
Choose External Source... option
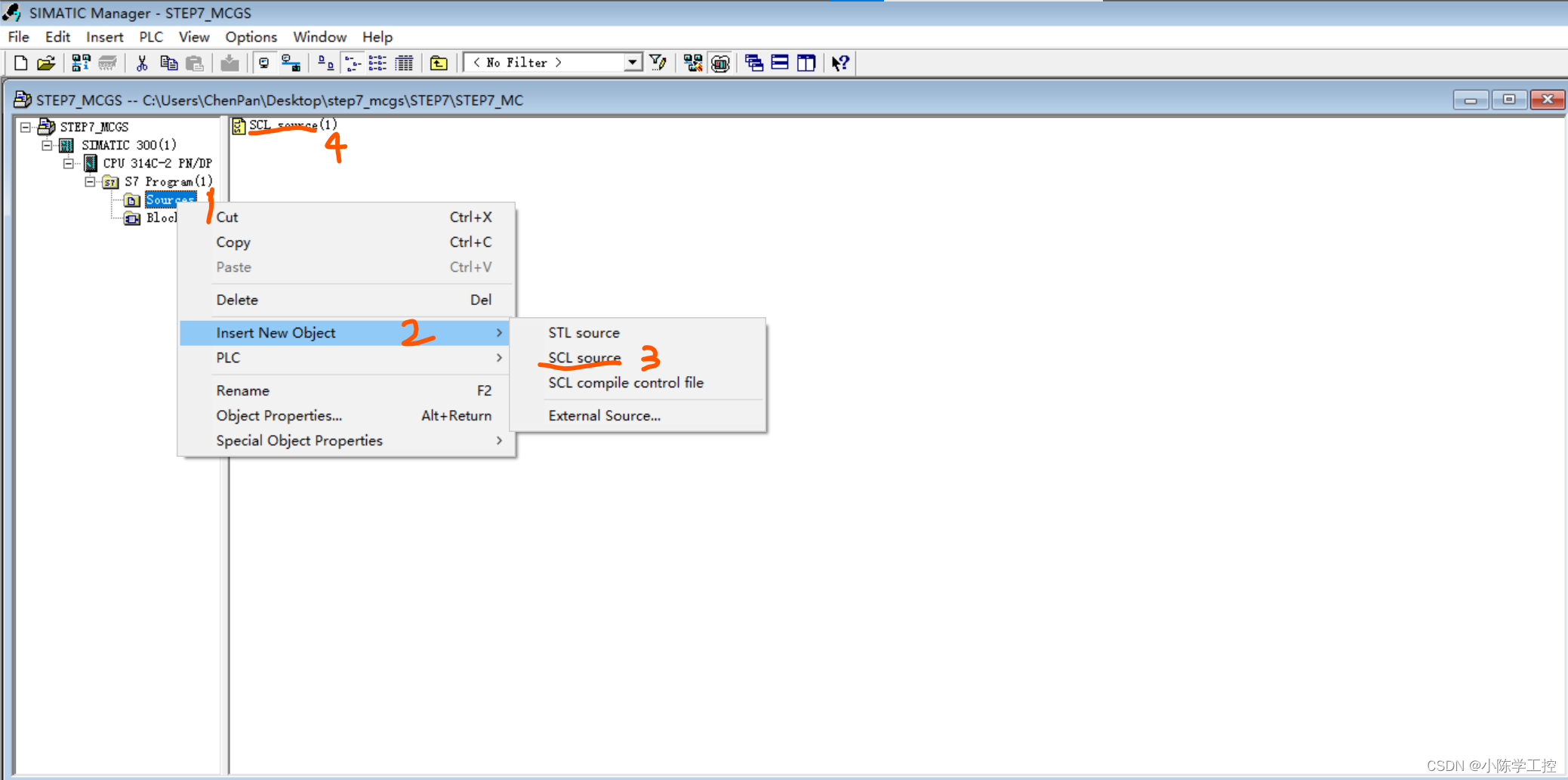click(x=638, y=415)
